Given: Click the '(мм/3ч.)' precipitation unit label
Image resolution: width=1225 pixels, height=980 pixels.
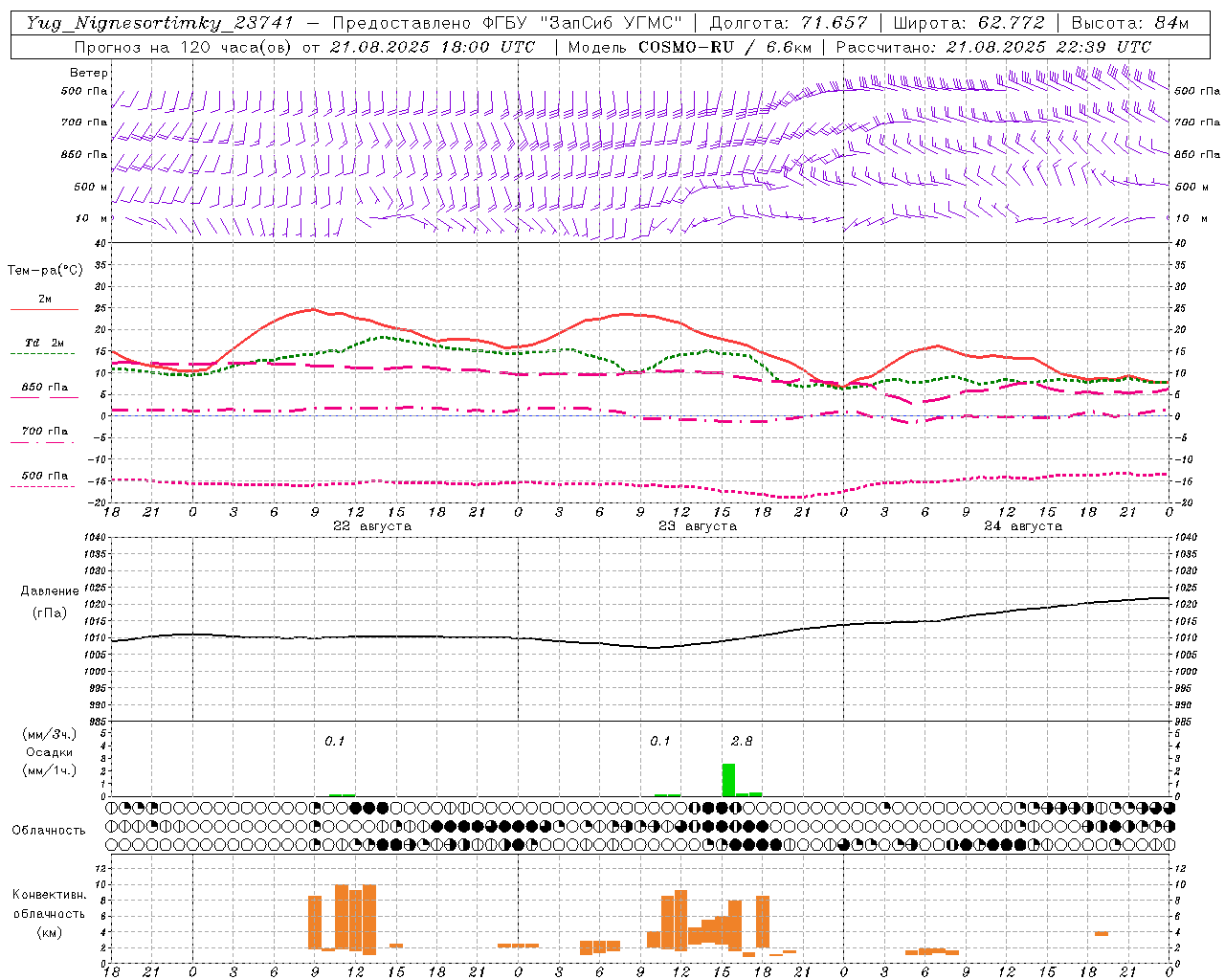Looking at the screenshot, I should click(x=49, y=734).
